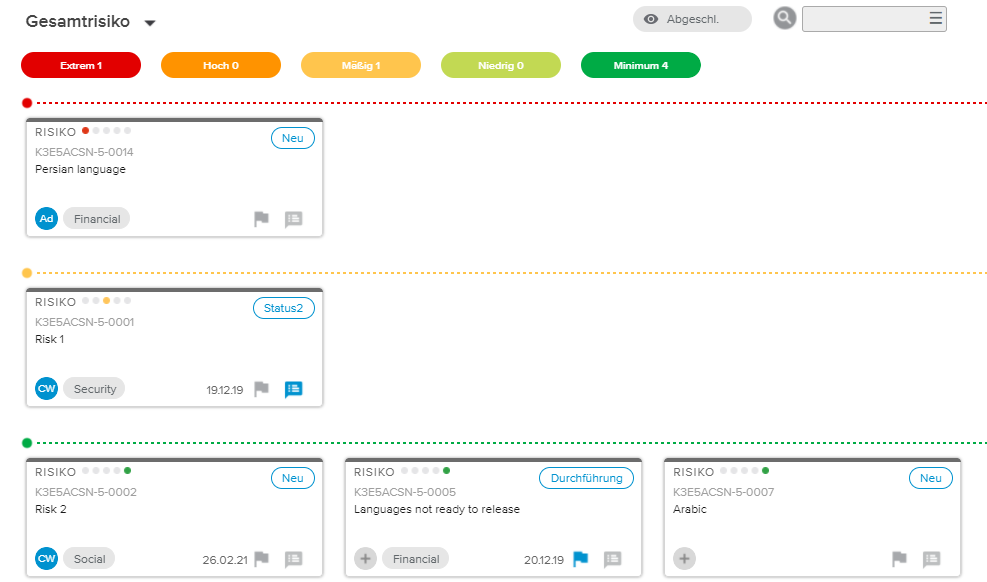
Task: Click blue flag on Languages not ready card
Action: 581,559
